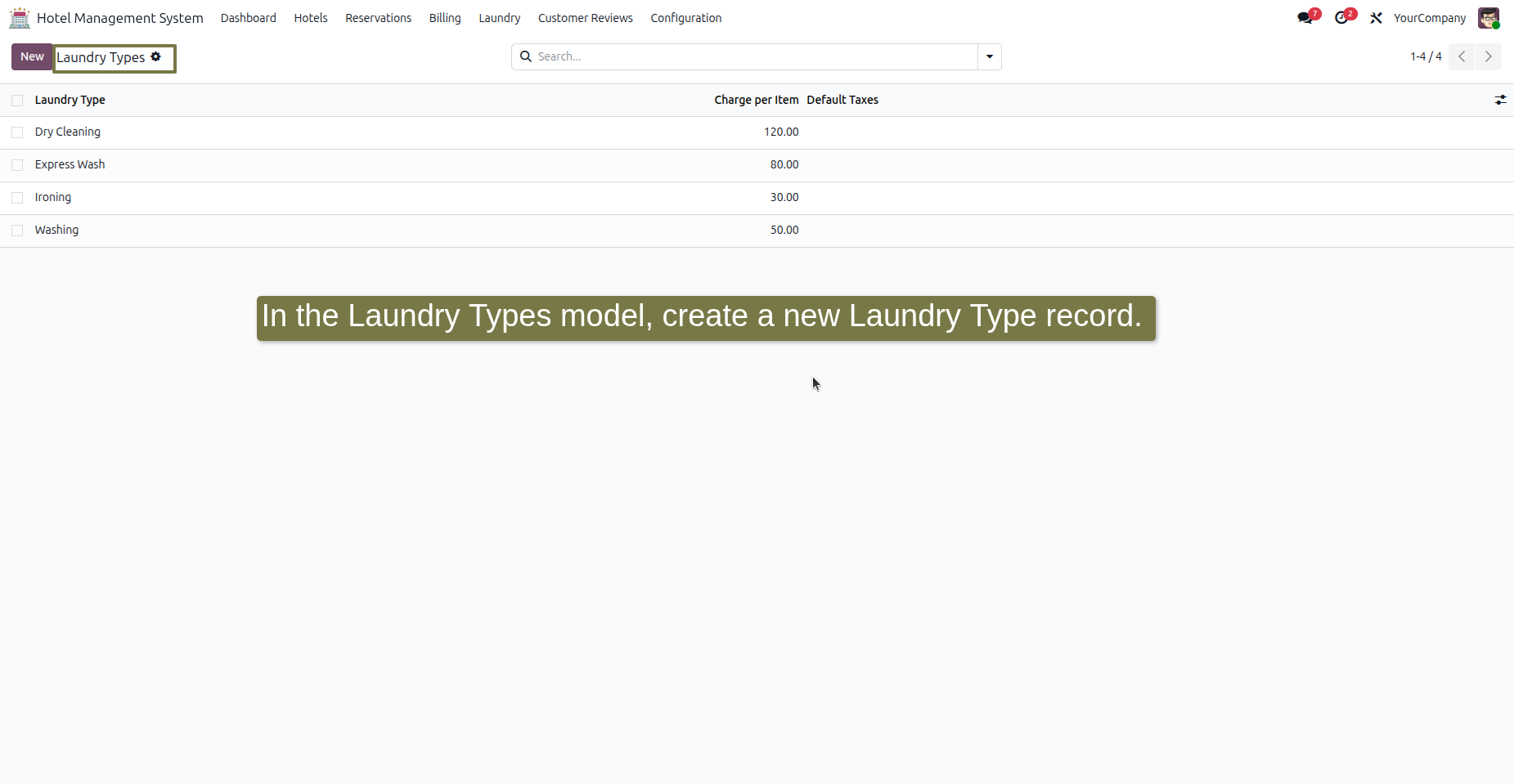1514x784 pixels.
Task: Open the Configuration menu
Action: [686, 18]
